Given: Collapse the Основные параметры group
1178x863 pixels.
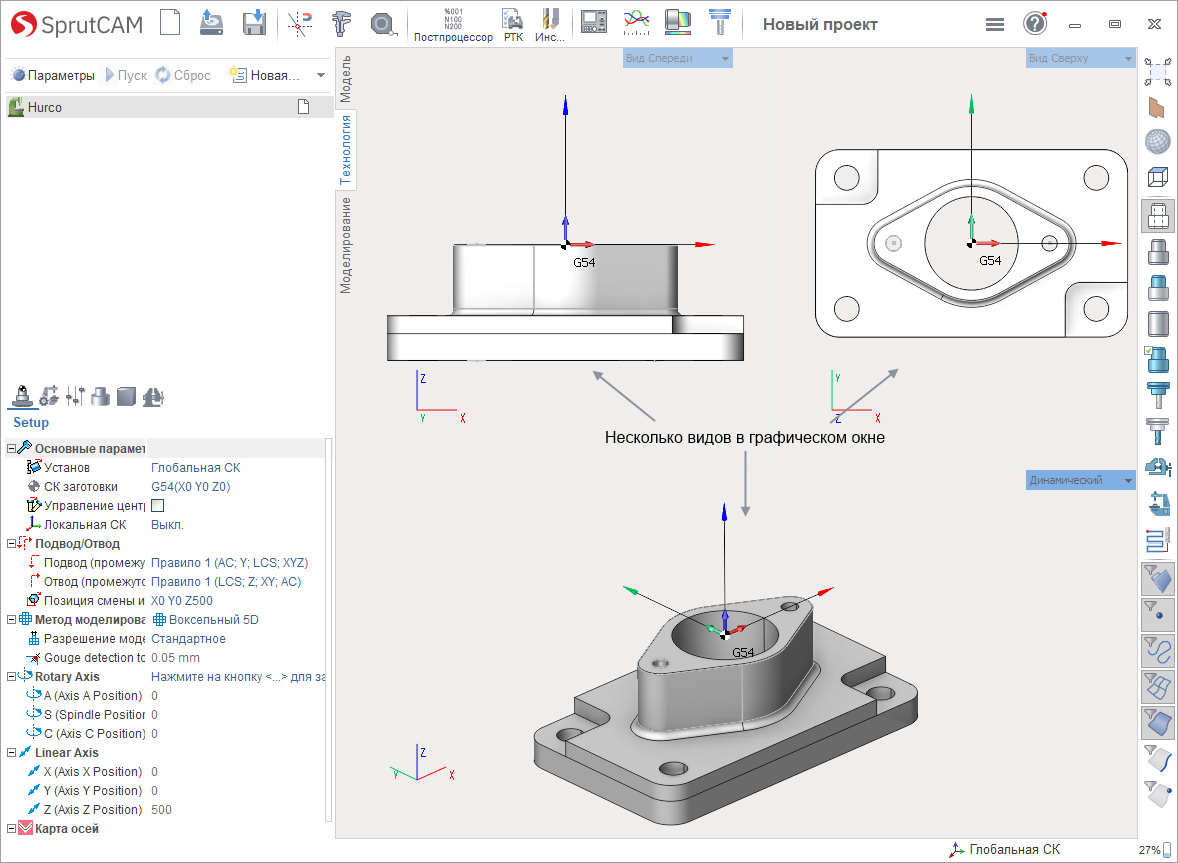Looking at the screenshot, I should click(11, 448).
